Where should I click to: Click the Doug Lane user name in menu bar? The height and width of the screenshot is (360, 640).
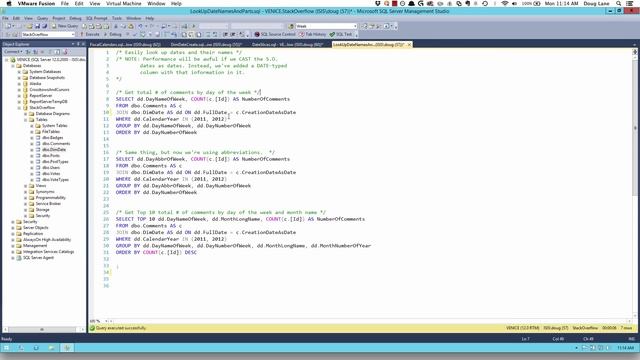[596, 3]
